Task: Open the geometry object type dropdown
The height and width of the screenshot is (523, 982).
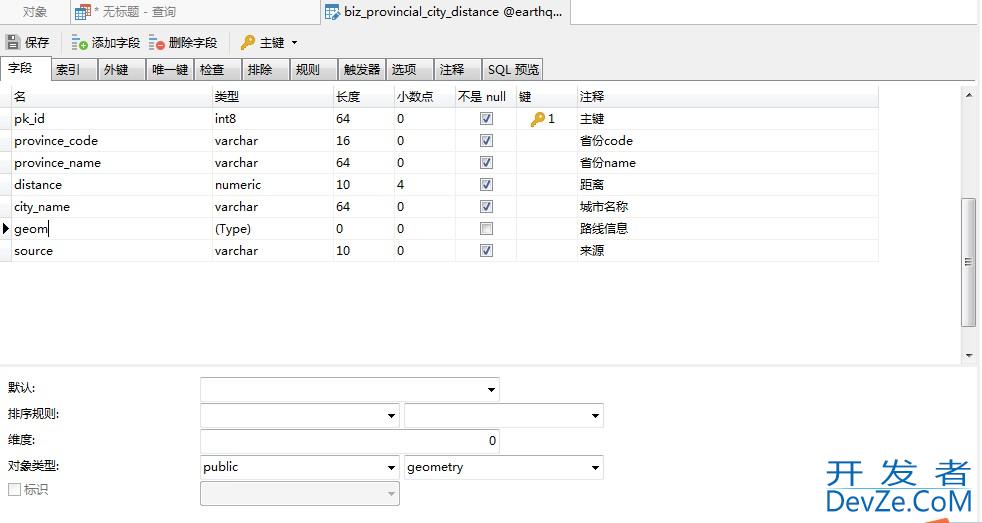Action: [595, 467]
